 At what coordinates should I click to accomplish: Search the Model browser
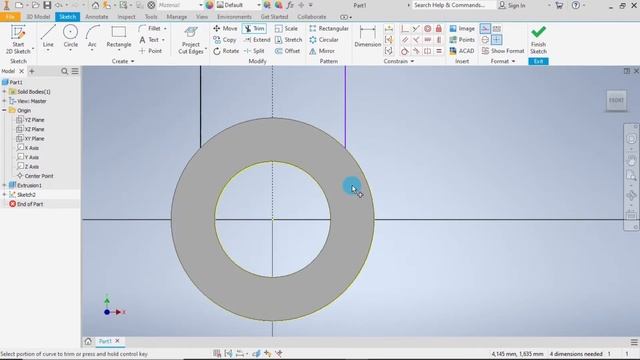64,71
